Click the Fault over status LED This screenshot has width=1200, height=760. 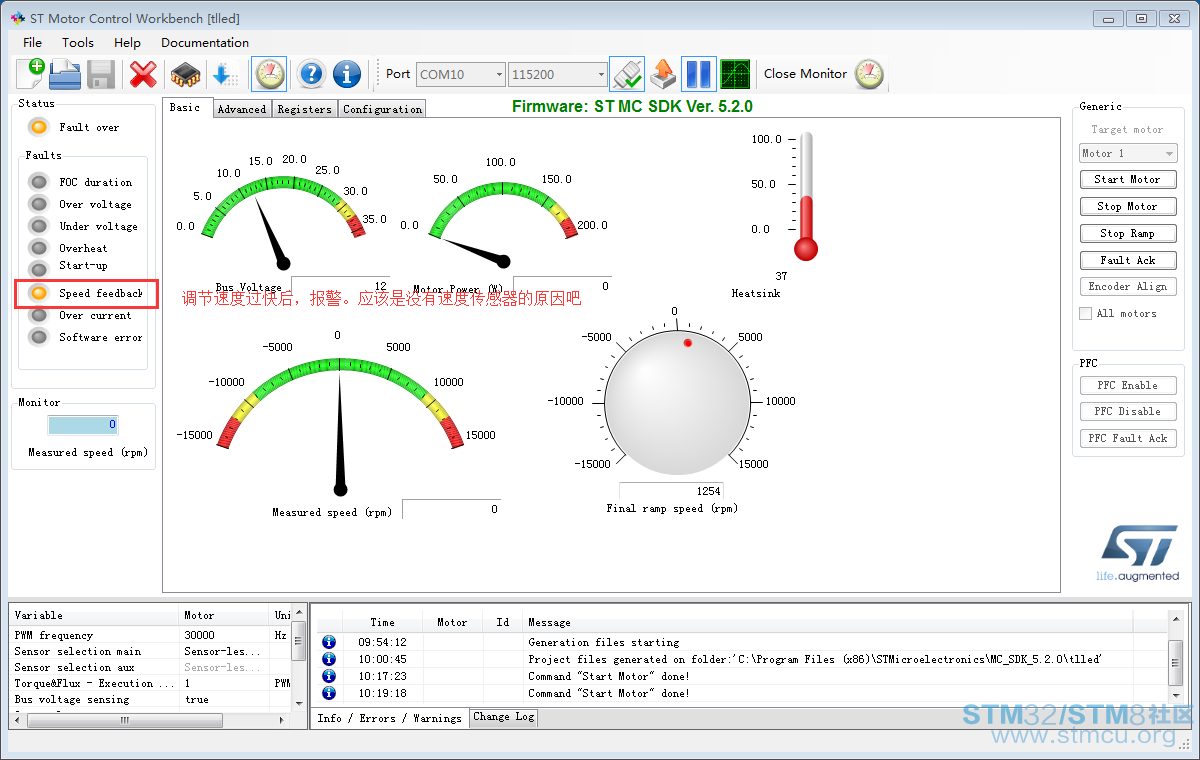tap(38, 127)
